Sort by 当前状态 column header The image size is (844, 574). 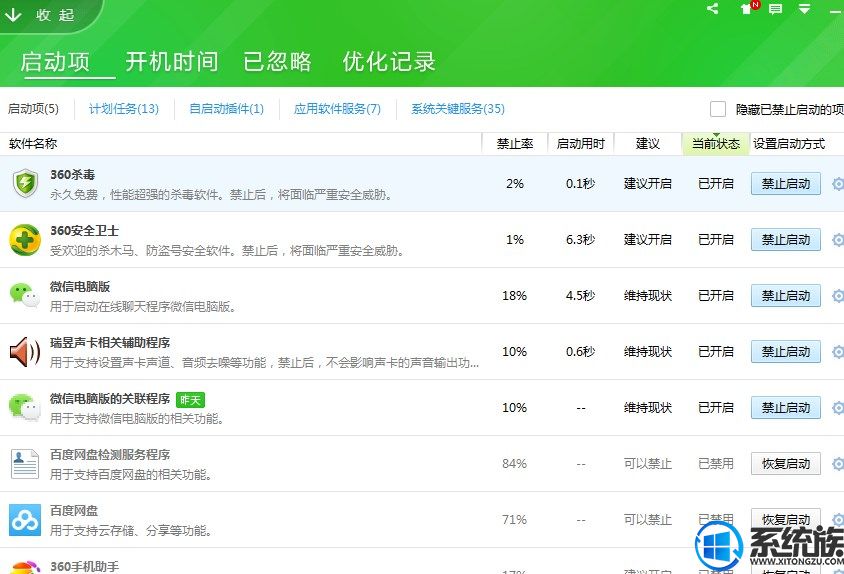coord(716,144)
